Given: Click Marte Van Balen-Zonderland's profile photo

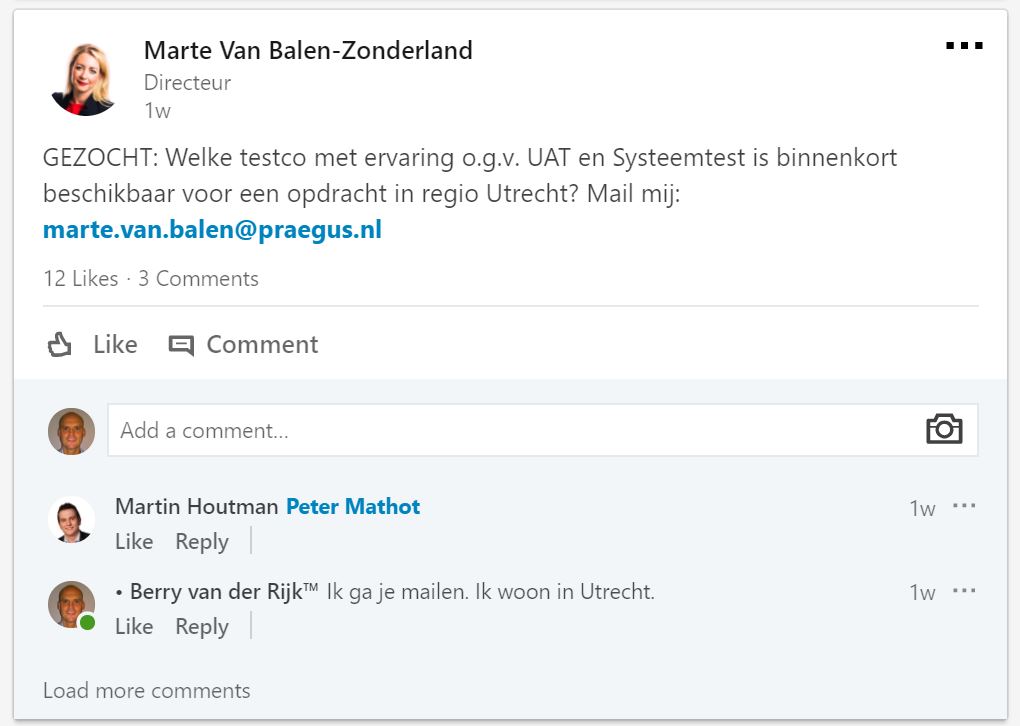Looking at the screenshot, I should click(x=85, y=78).
